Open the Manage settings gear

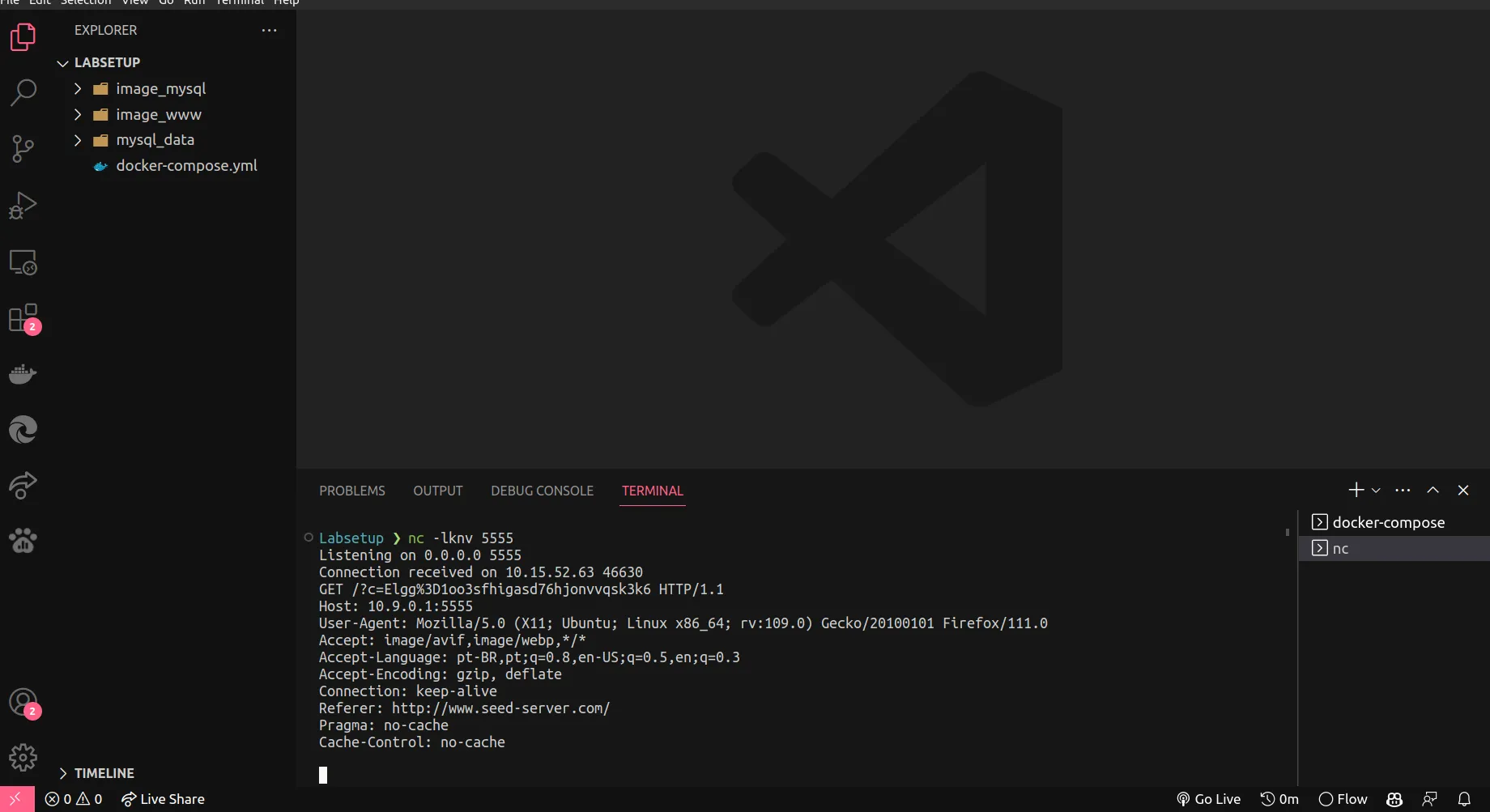[23, 758]
